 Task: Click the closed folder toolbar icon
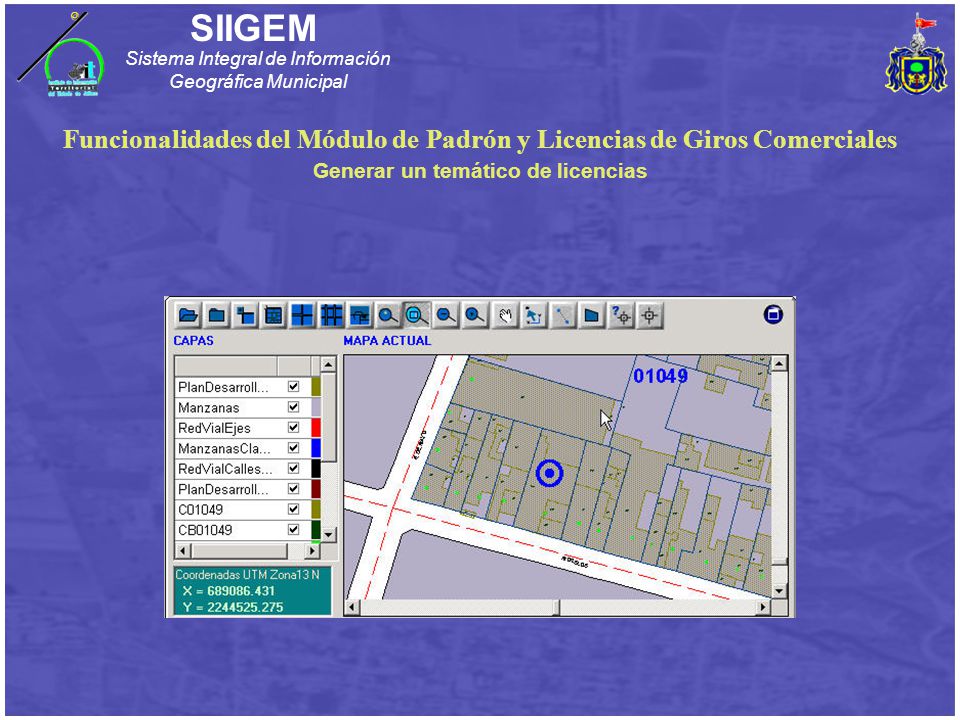pos(217,316)
